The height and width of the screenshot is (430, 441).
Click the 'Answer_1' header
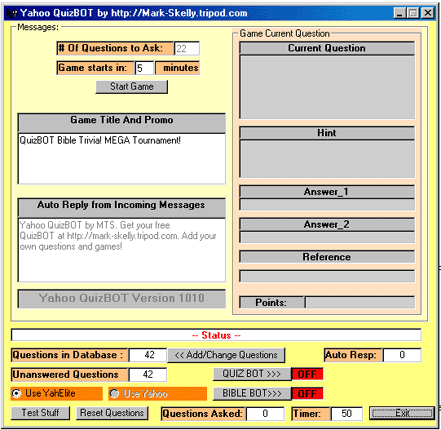(x=327, y=192)
